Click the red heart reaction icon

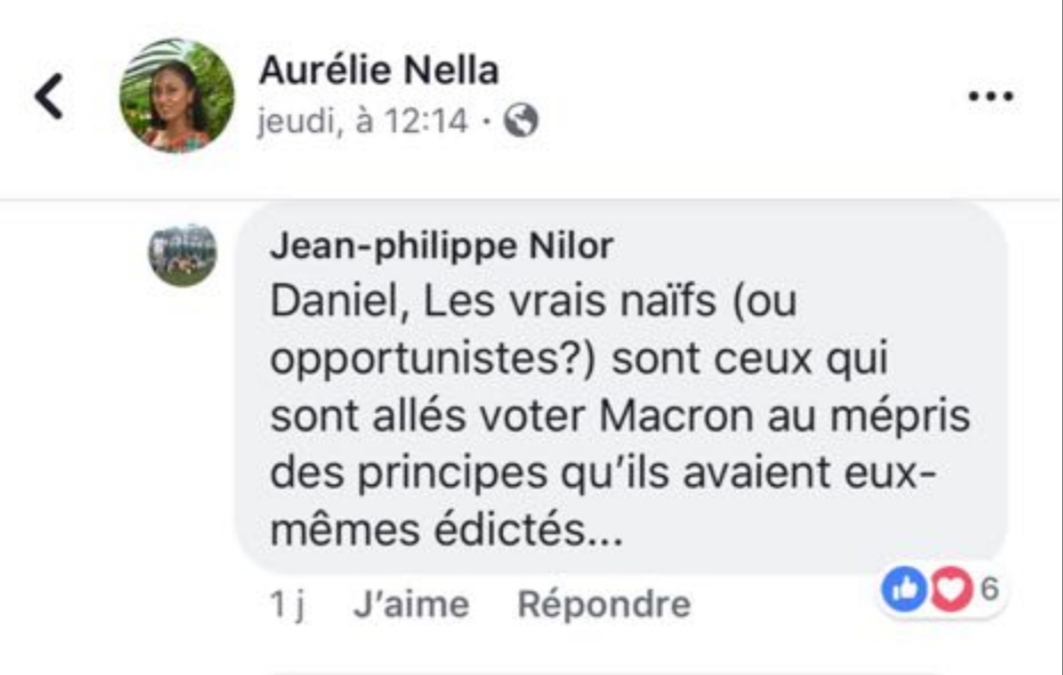pyautogui.click(x=950, y=588)
